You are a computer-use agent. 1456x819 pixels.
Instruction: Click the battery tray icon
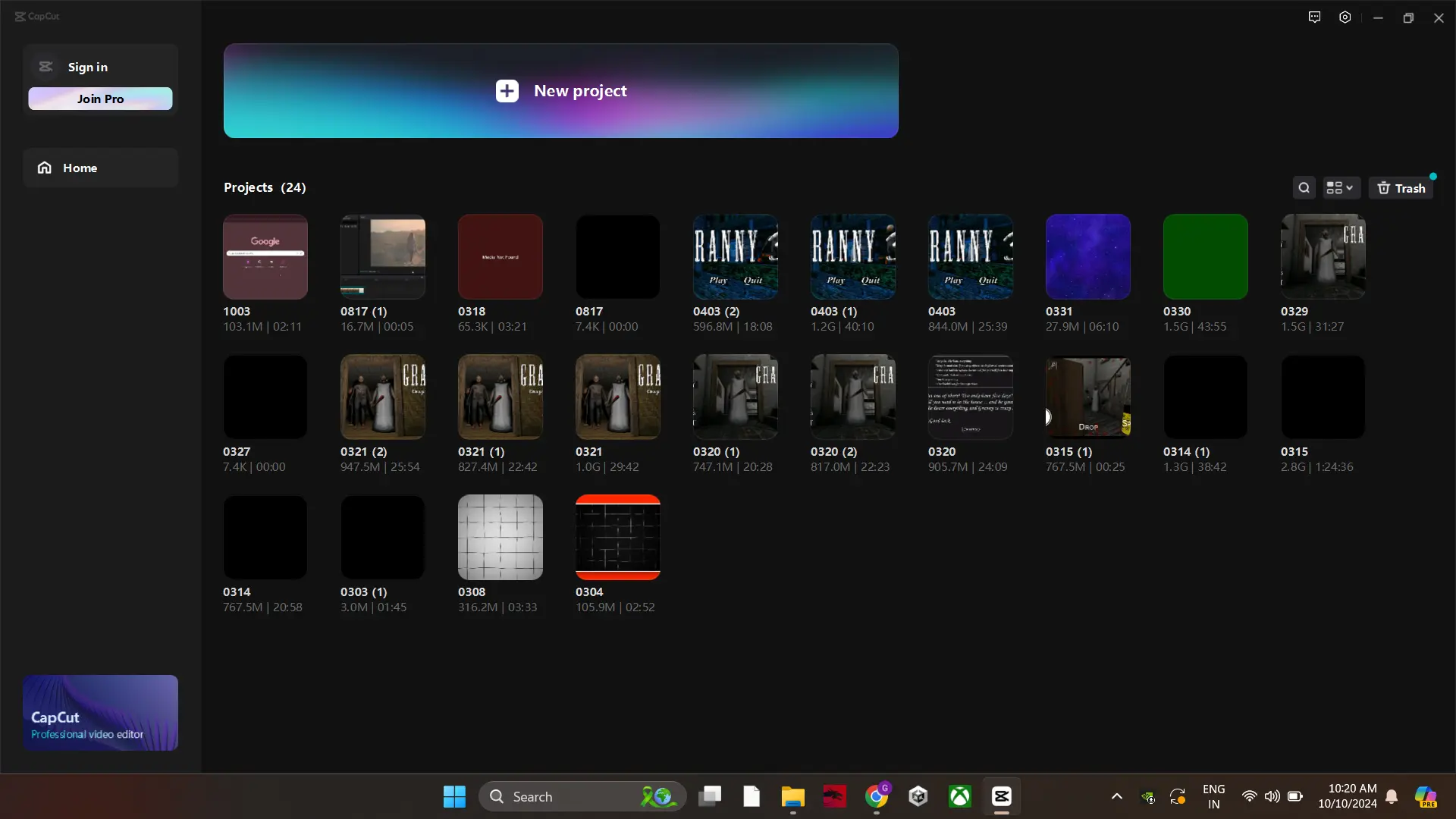pos(1295,796)
